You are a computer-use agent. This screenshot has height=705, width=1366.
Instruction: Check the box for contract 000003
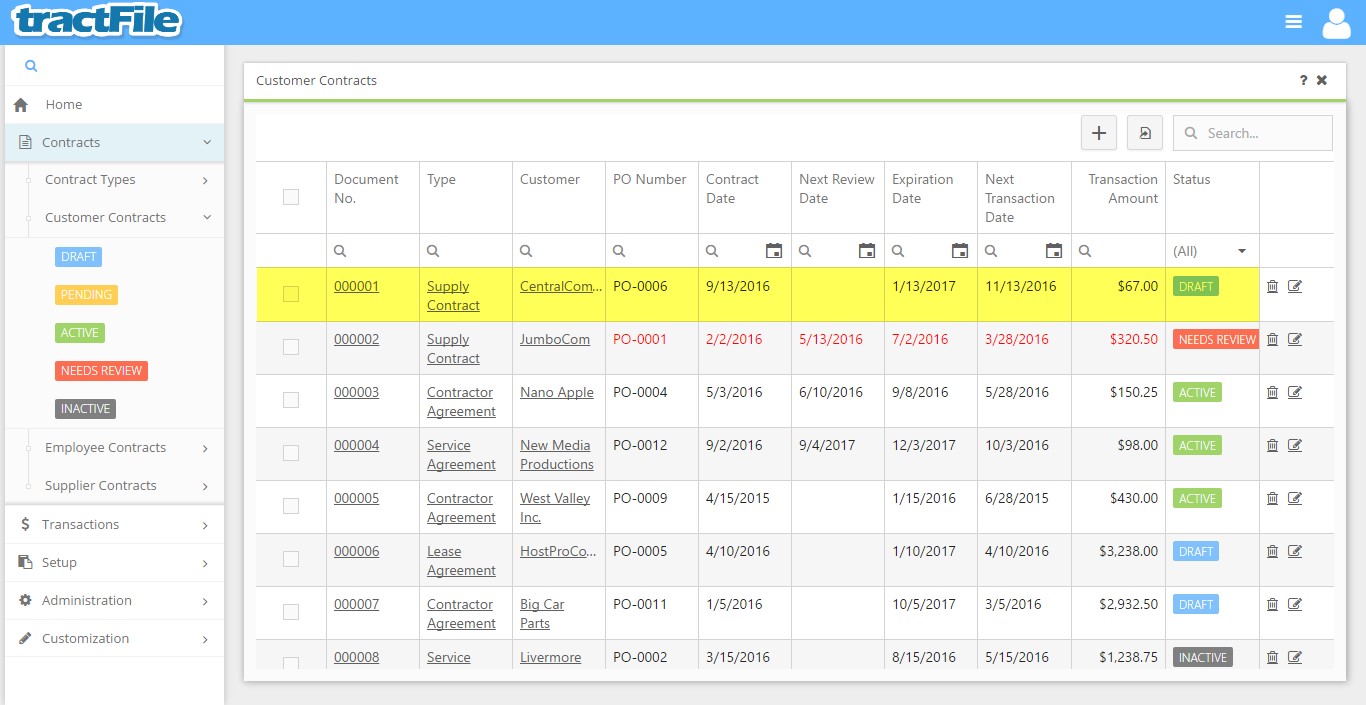[291, 400]
